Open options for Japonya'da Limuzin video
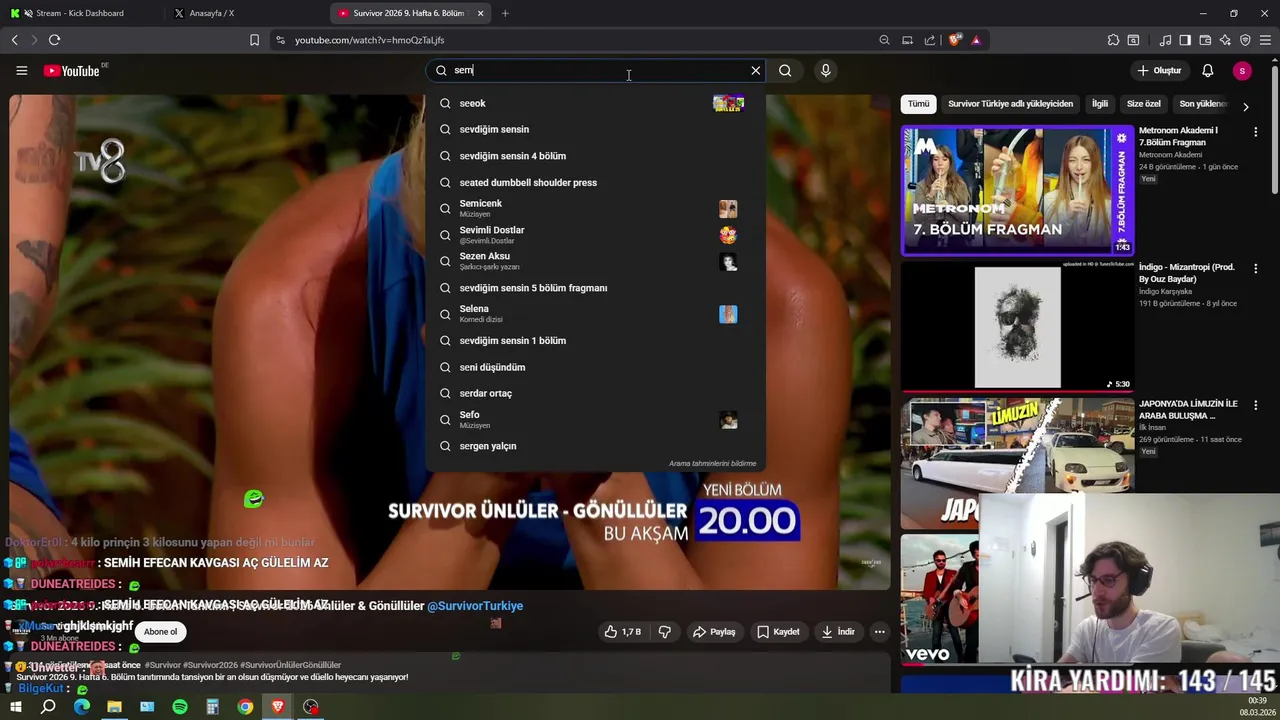Screen dimensions: 1280x720 (x=1255, y=406)
